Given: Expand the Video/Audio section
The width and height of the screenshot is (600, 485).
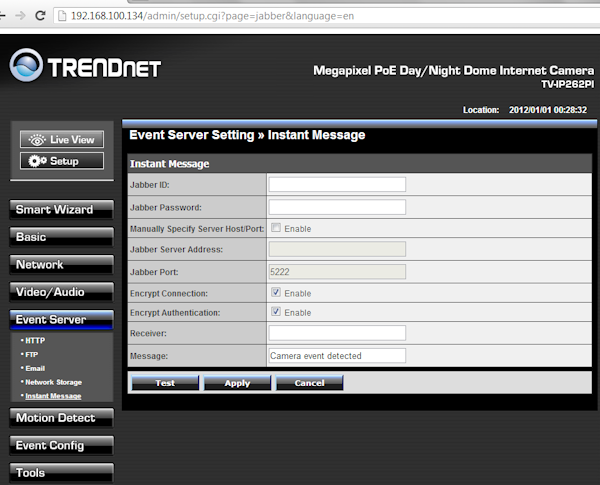Looking at the screenshot, I should (x=62, y=292).
